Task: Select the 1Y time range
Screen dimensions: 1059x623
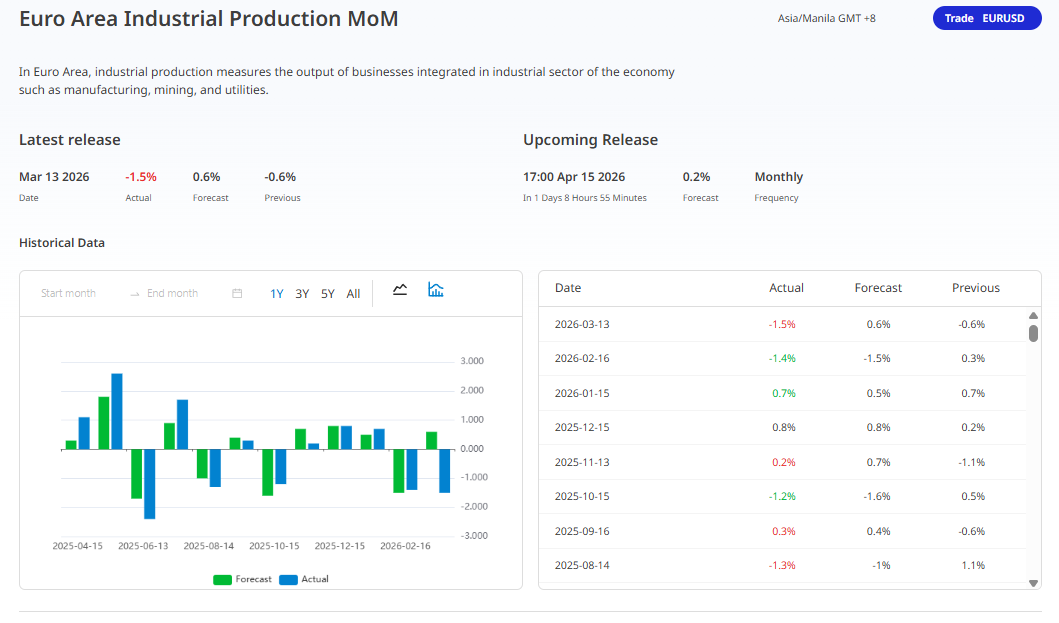Action: [x=277, y=294]
